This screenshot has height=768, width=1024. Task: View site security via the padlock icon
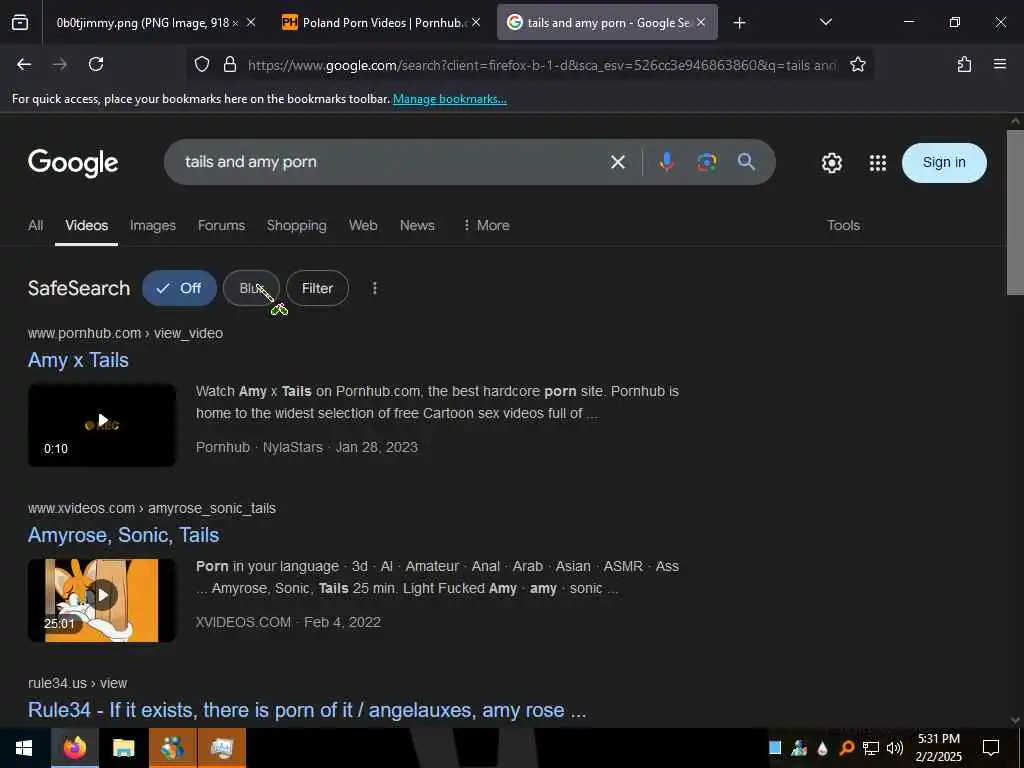click(229, 65)
